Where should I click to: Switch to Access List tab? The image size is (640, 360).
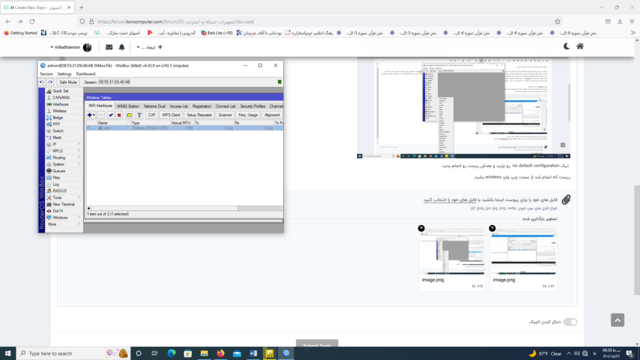tap(179, 106)
